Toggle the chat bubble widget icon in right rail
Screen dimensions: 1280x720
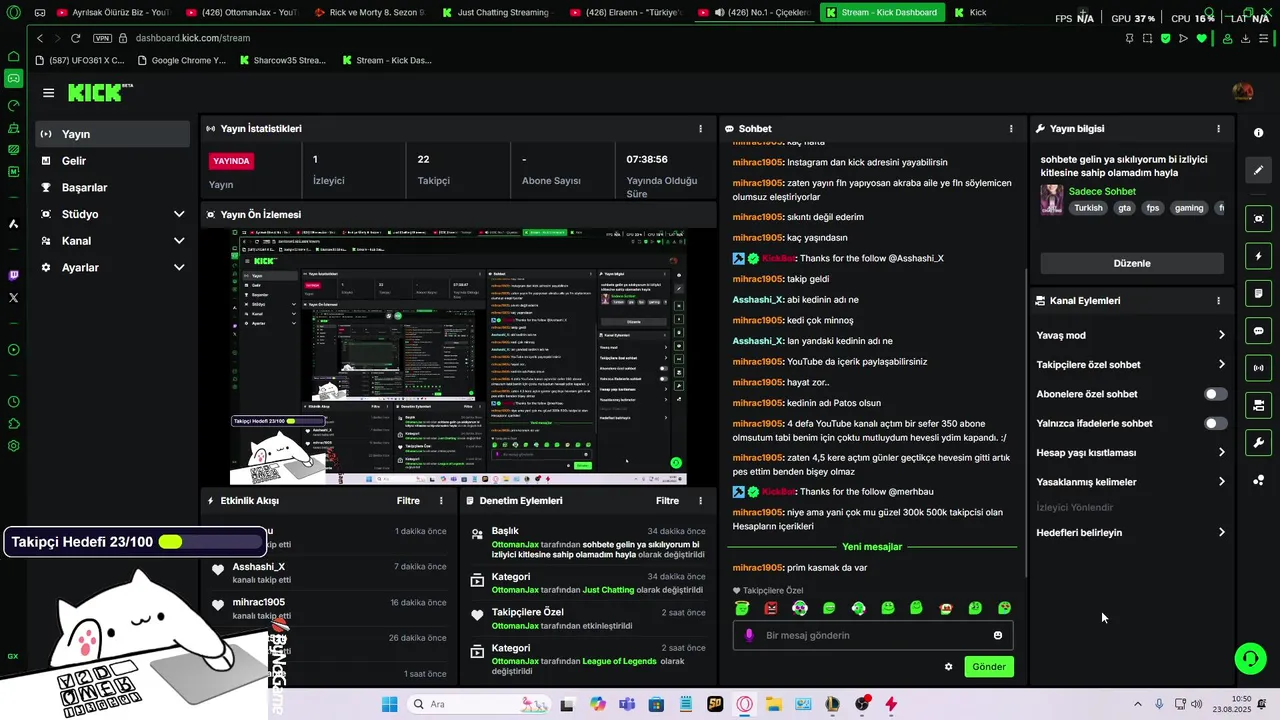click(1258, 331)
